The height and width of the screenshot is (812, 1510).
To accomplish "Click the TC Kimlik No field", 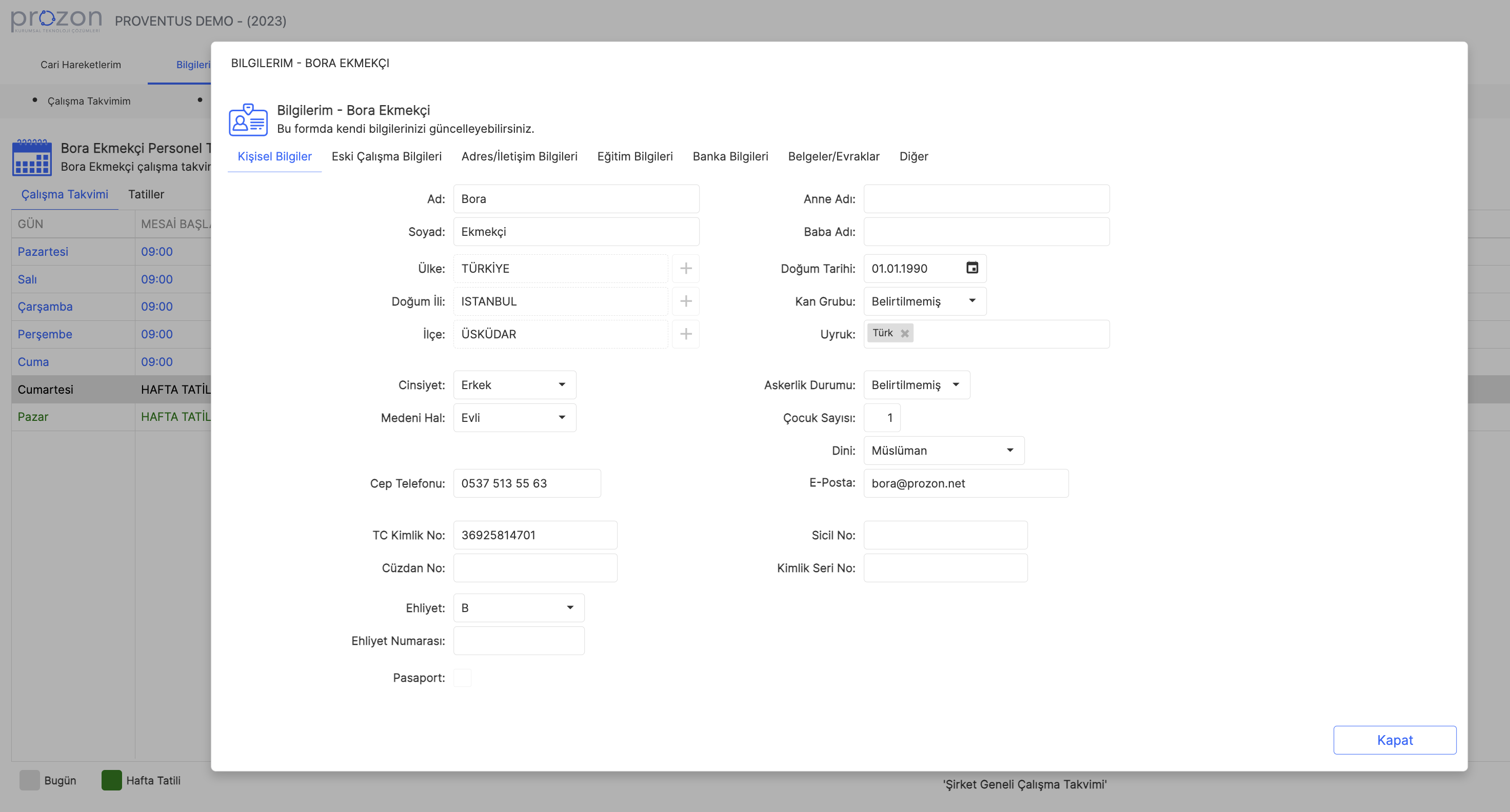I will point(534,535).
